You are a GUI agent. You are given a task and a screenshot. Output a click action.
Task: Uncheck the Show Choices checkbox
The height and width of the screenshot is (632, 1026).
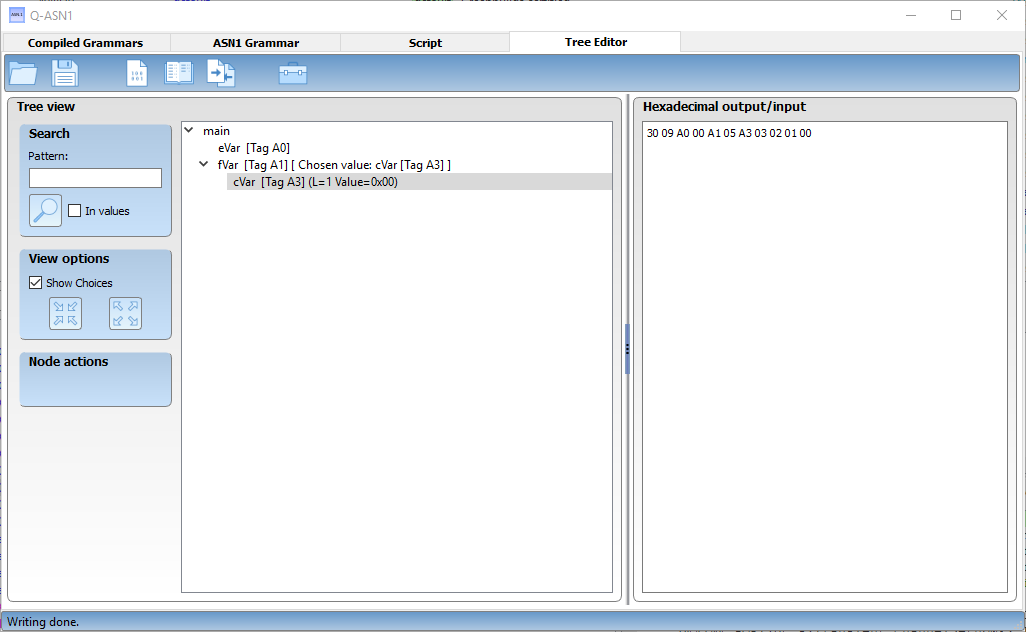coord(36,283)
